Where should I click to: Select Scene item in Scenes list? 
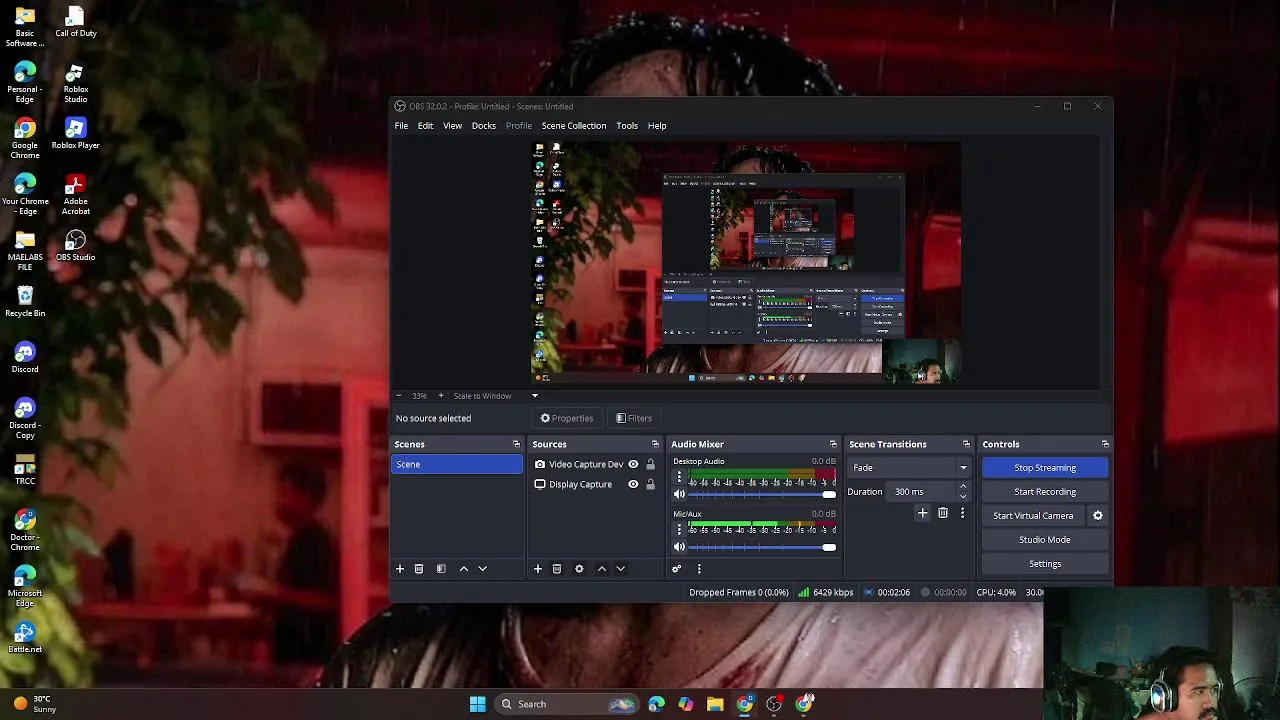(x=457, y=464)
